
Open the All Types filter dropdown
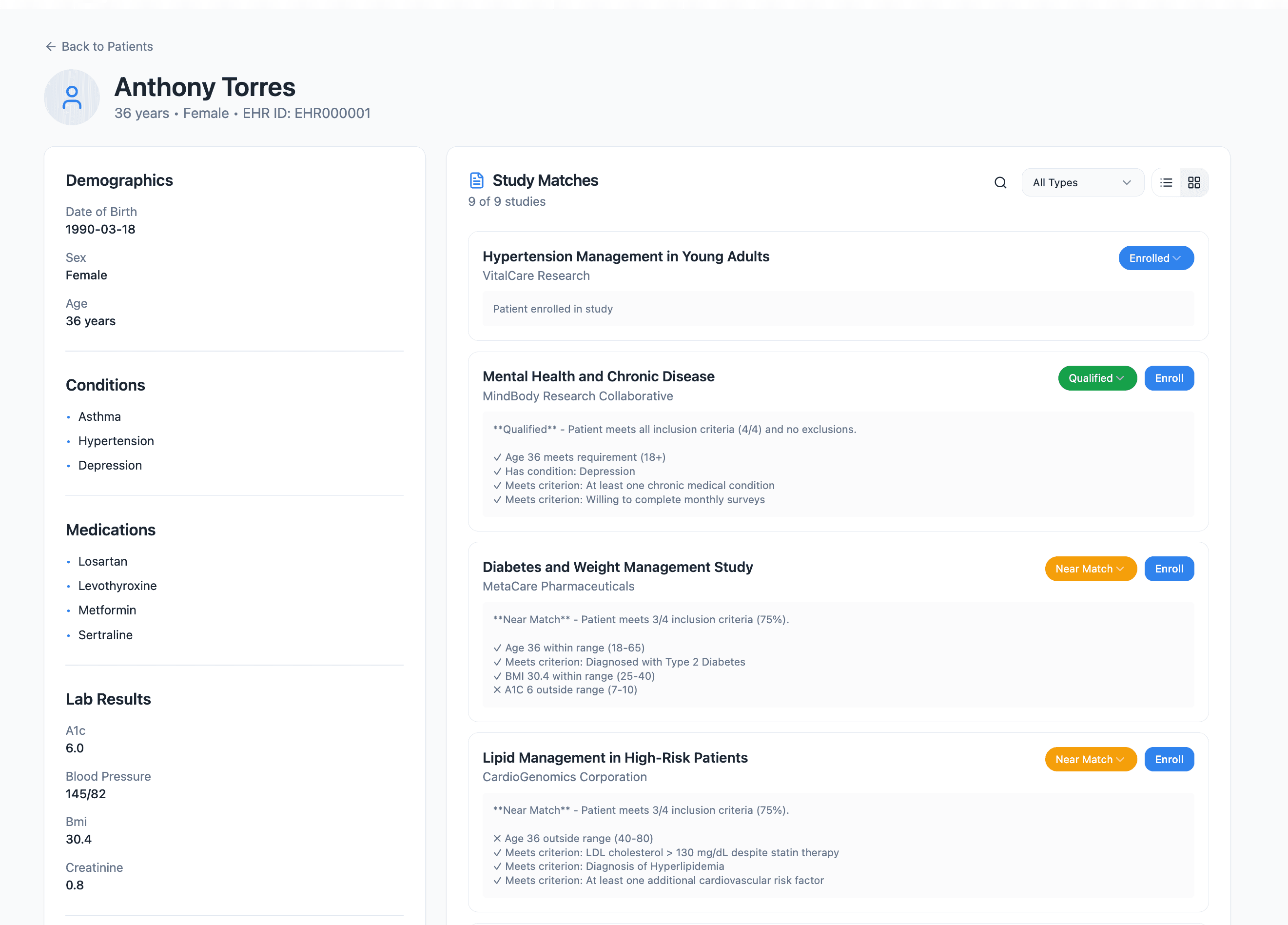point(1082,182)
